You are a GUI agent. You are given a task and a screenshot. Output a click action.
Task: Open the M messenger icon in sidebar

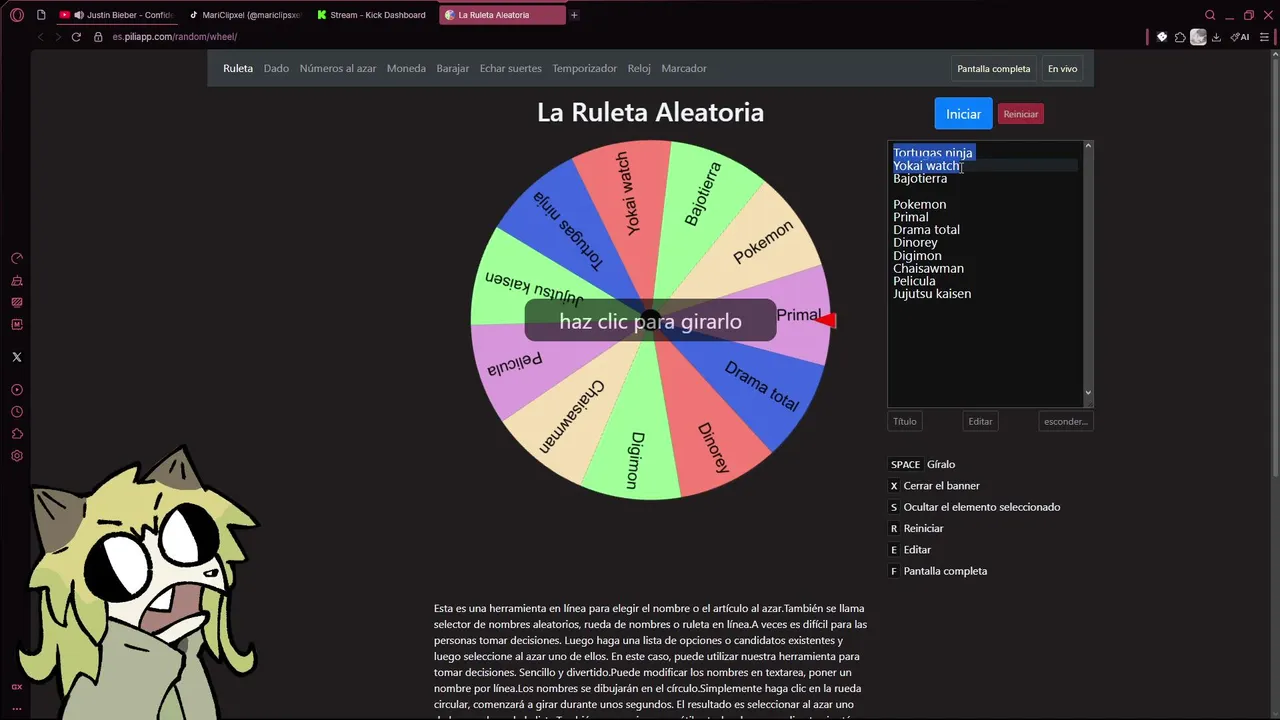pos(17,324)
